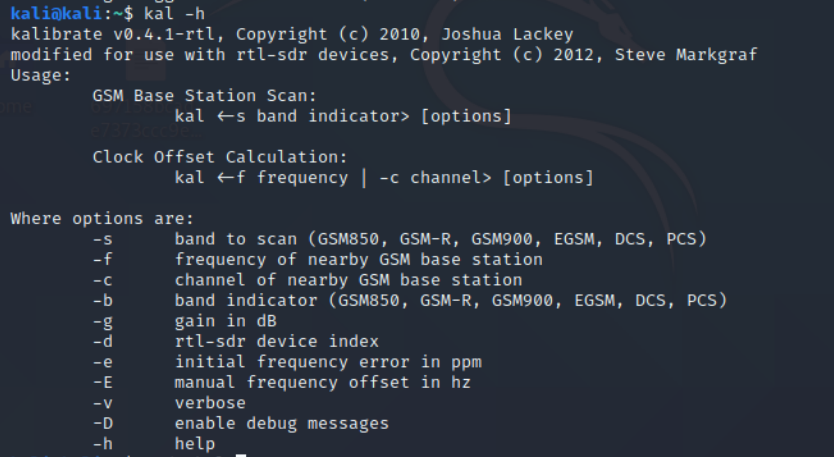Viewport: 834px width, 457px height.
Task: Click the kali@kali prompt text
Action: [x=56, y=13]
